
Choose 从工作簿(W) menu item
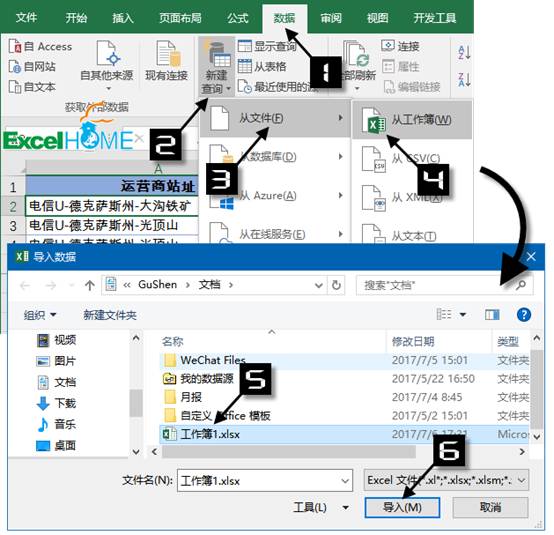[x=412, y=120]
